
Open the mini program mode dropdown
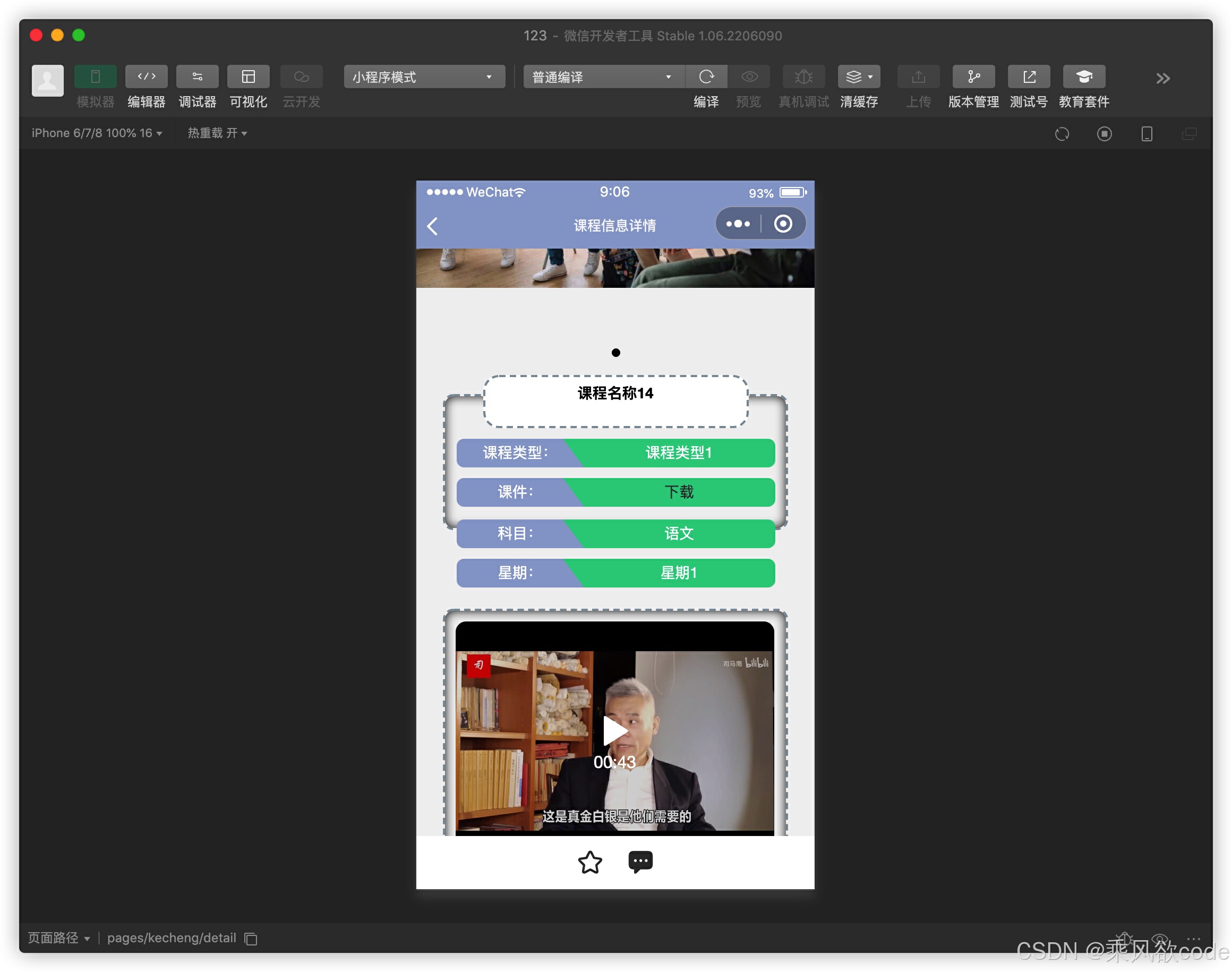[x=424, y=77]
